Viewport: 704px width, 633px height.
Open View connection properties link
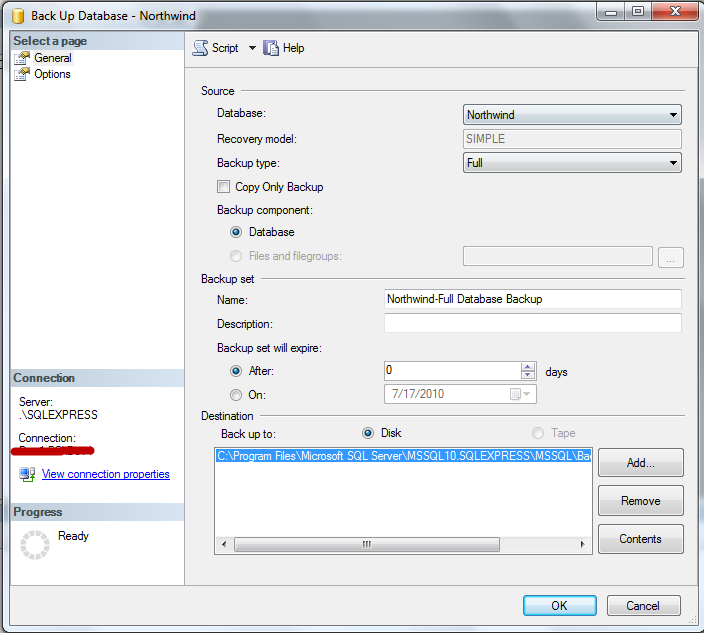[x=106, y=474]
